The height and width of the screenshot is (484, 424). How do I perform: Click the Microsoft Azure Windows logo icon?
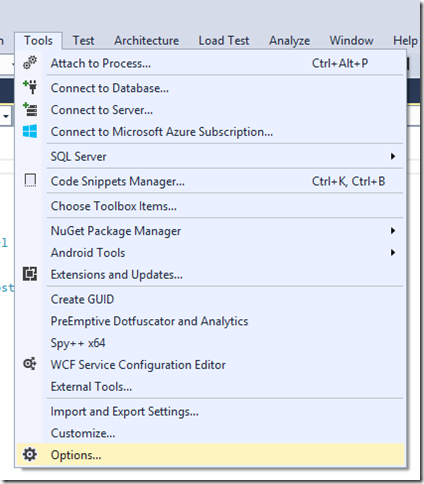[30, 131]
